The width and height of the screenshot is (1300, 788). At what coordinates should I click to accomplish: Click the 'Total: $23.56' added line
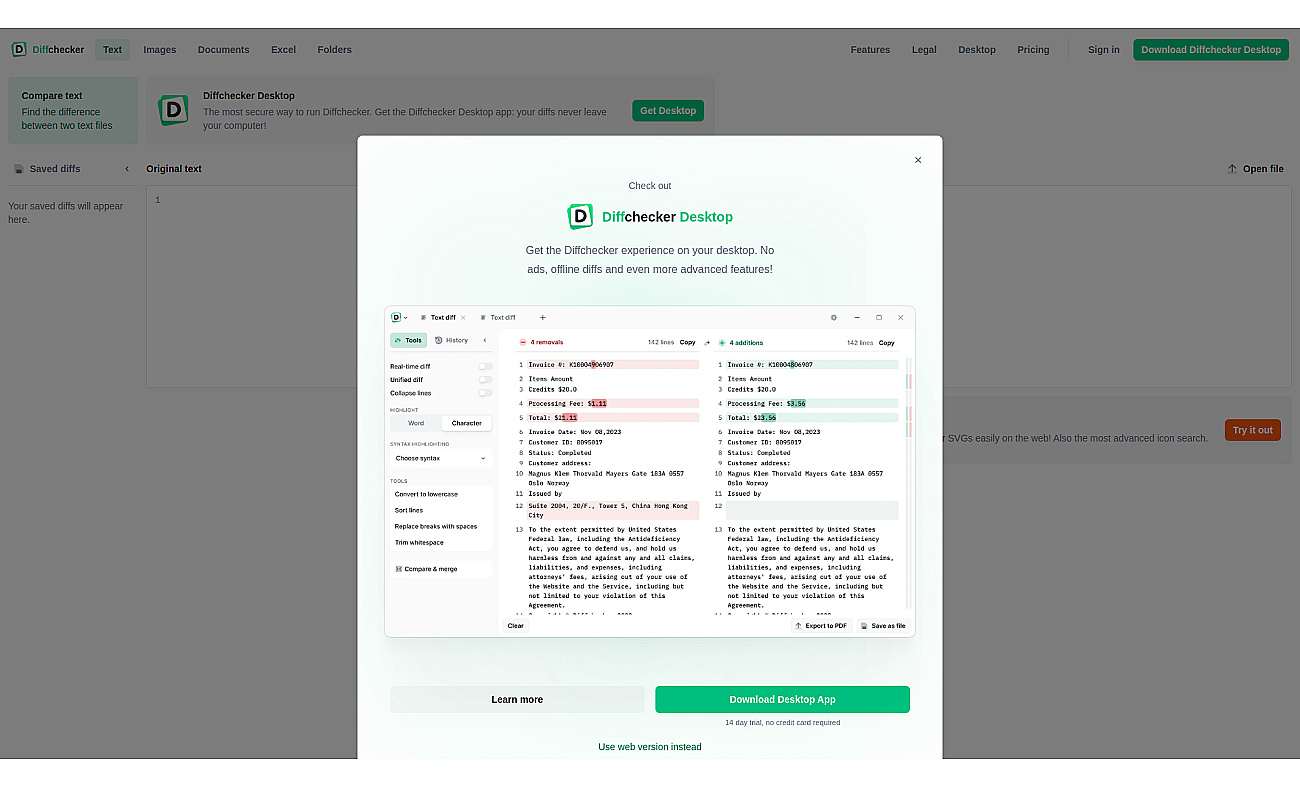(812, 418)
